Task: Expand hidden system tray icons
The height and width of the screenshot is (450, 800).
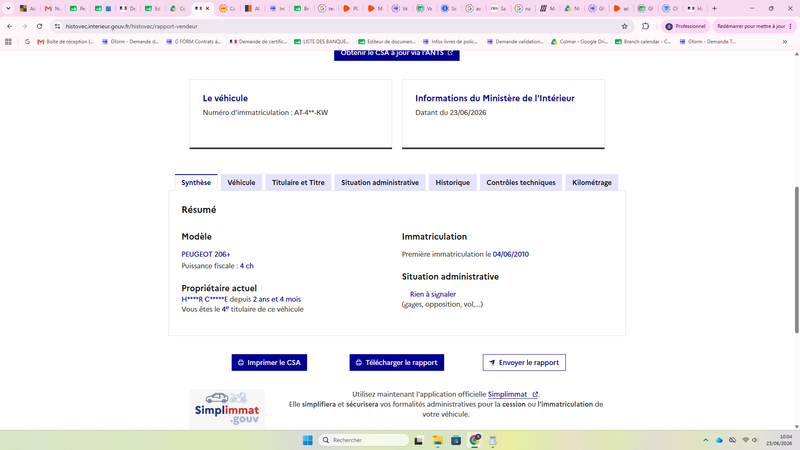Action: [x=706, y=440]
